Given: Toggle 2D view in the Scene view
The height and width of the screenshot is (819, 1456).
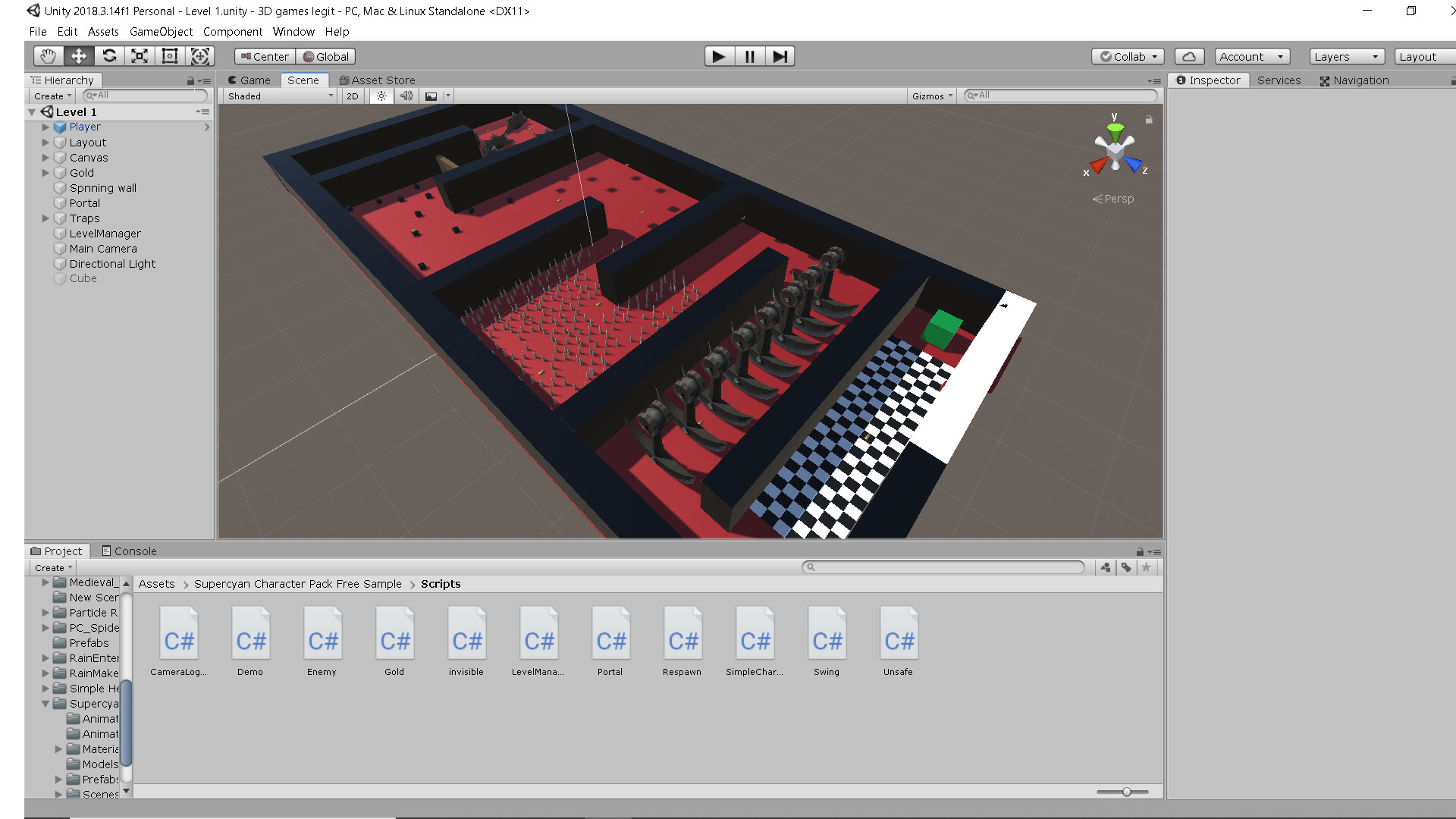Looking at the screenshot, I should 352,96.
